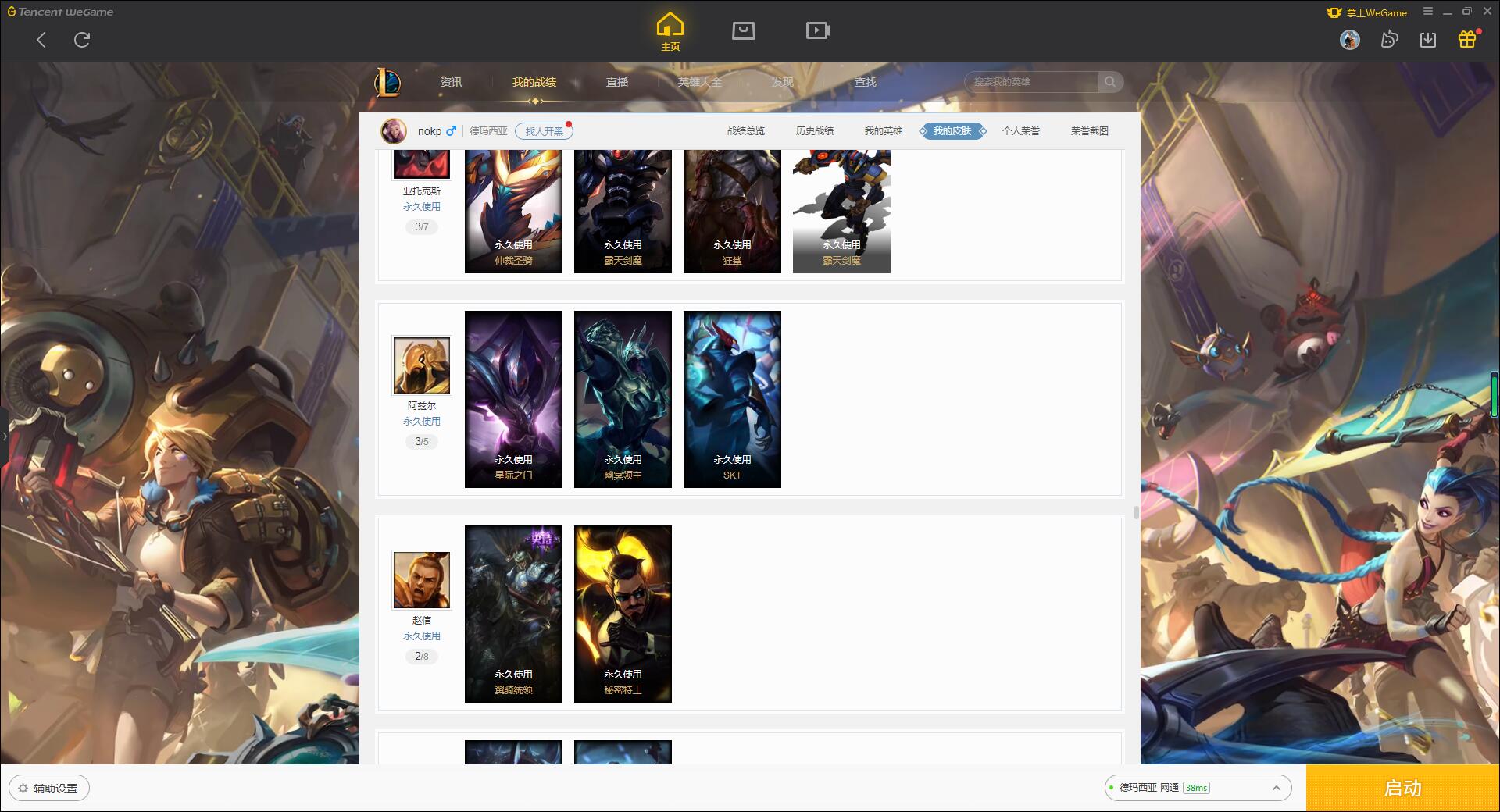Viewport: 1500px width, 812px height.
Task: Click the nokp profile avatar
Action: 394,131
